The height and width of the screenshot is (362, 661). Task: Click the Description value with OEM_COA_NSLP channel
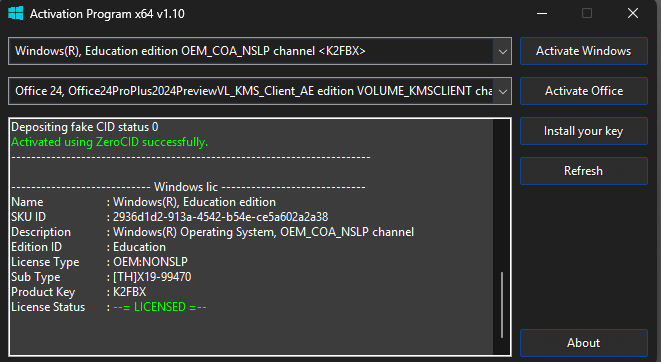click(263, 232)
